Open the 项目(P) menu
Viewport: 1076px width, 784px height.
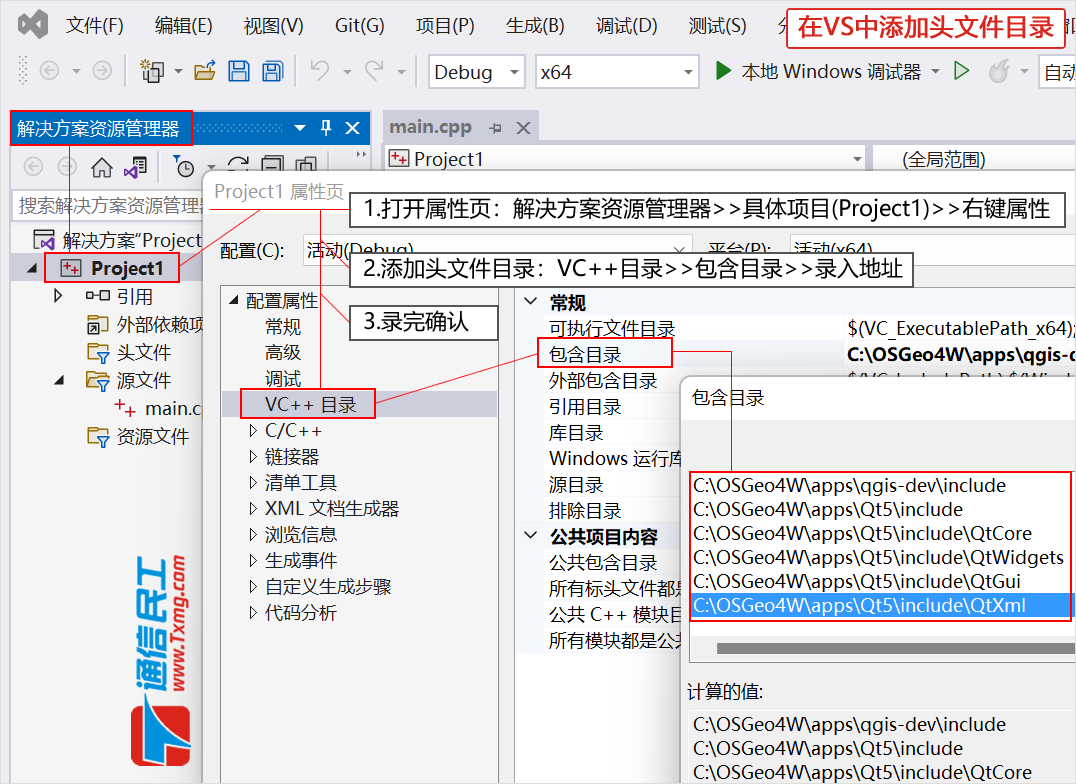(445, 25)
